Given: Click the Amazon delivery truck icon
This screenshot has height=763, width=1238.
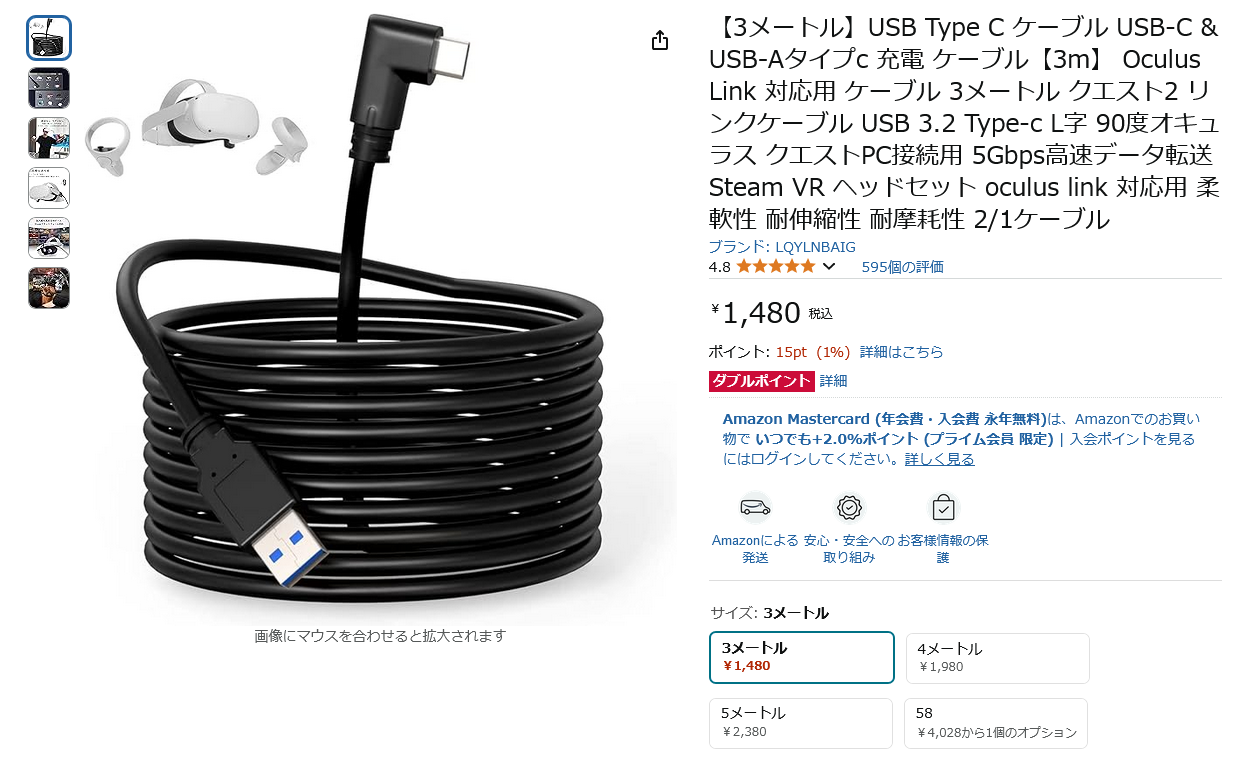Looking at the screenshot, I should 755,507.
